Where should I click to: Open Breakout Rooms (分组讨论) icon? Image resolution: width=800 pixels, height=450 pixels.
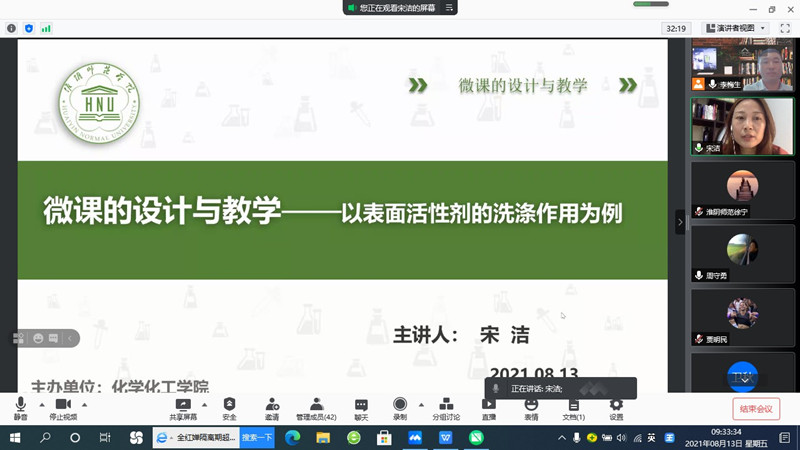(446, 406)
